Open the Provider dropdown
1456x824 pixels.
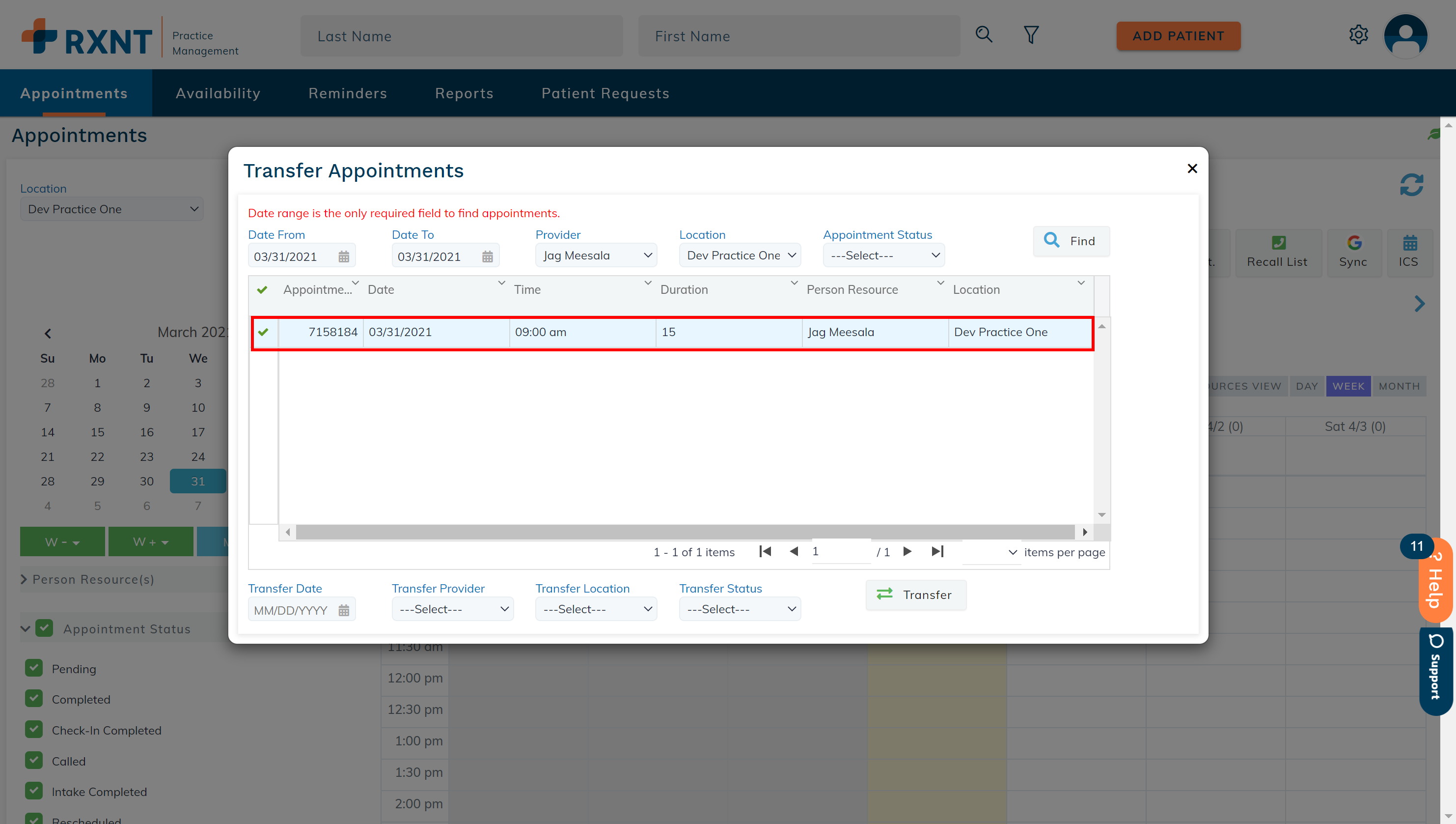pos(596,256)
